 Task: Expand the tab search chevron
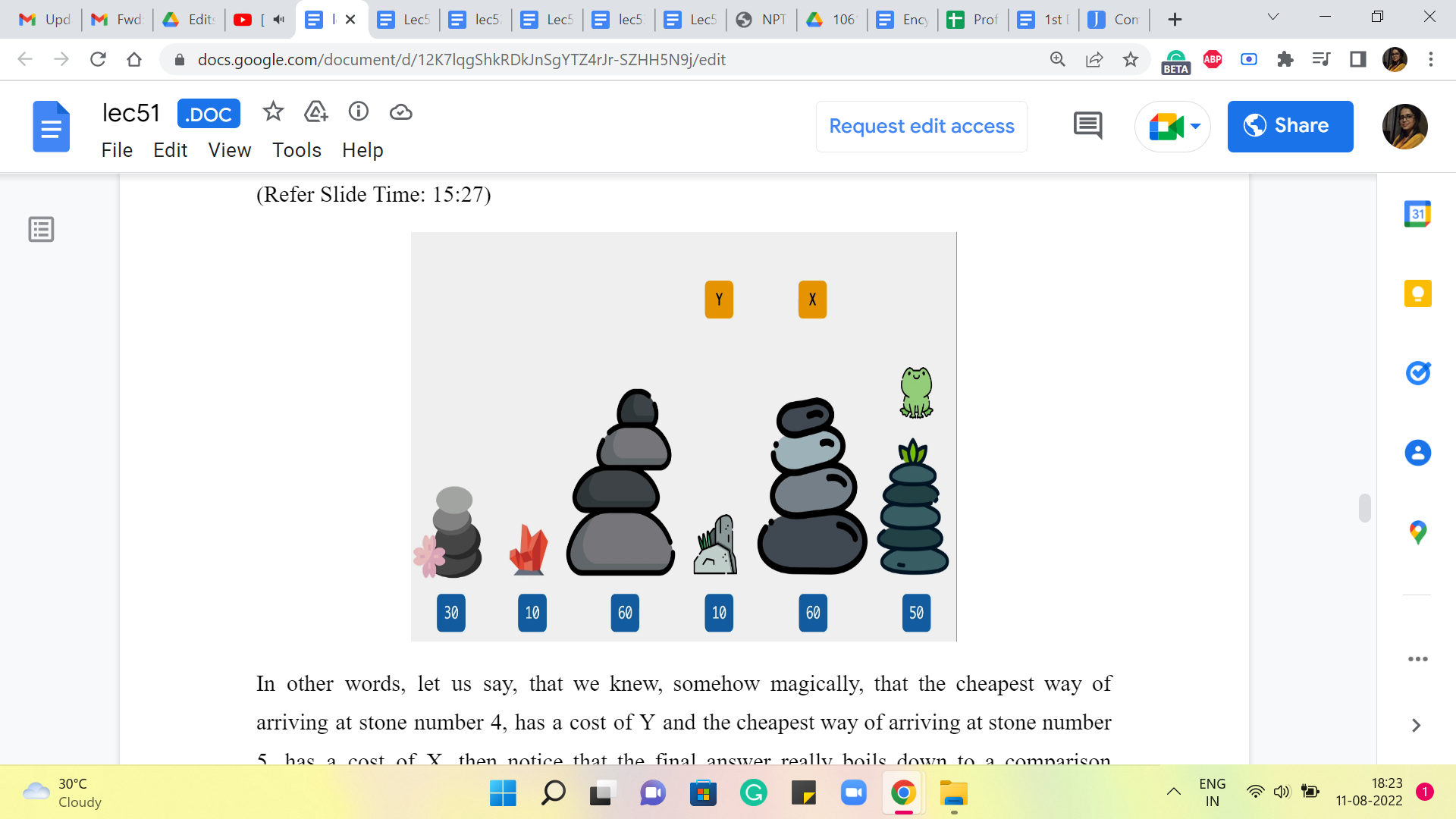(x=1273, y=17)
